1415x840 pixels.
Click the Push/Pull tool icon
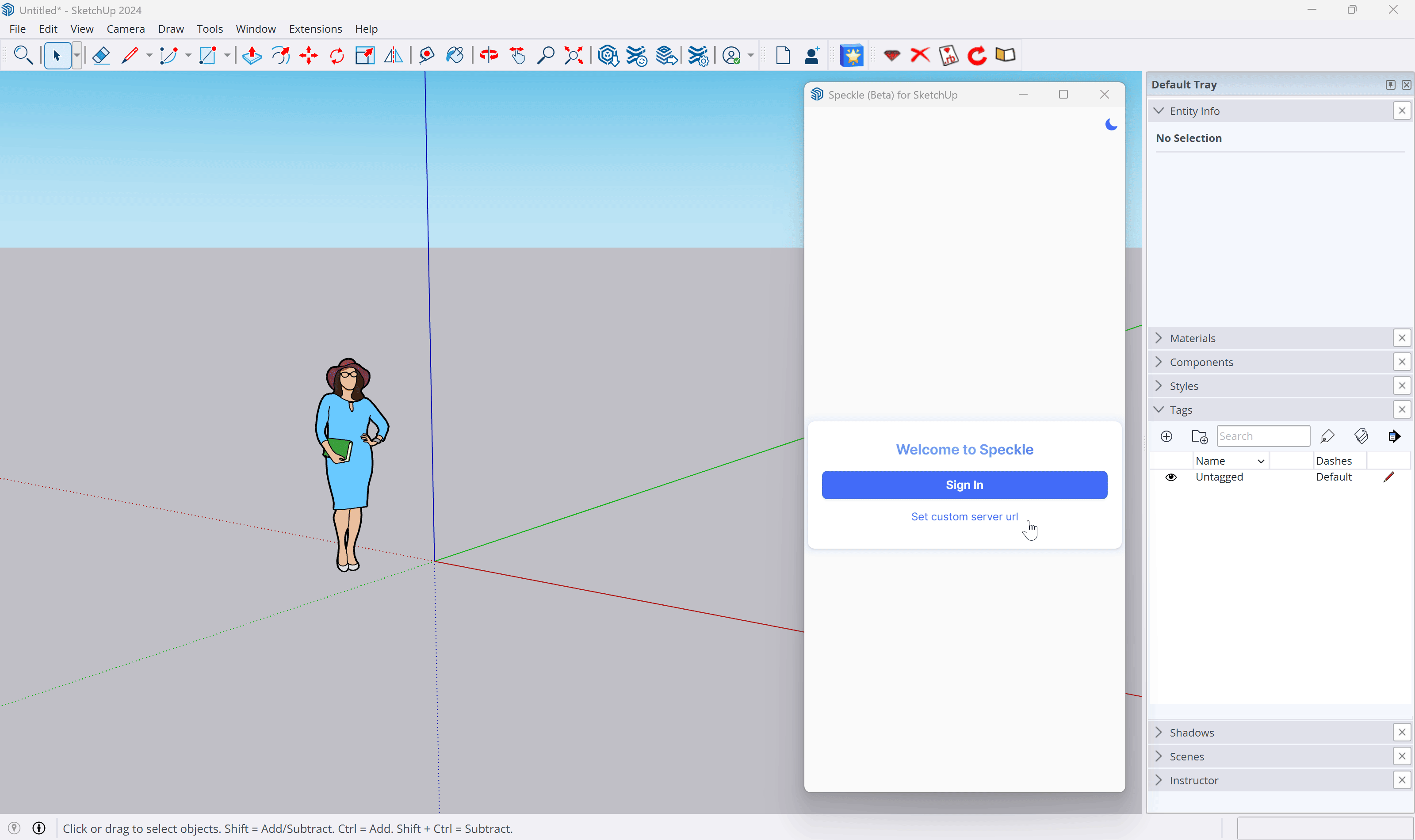pos(252,55)
